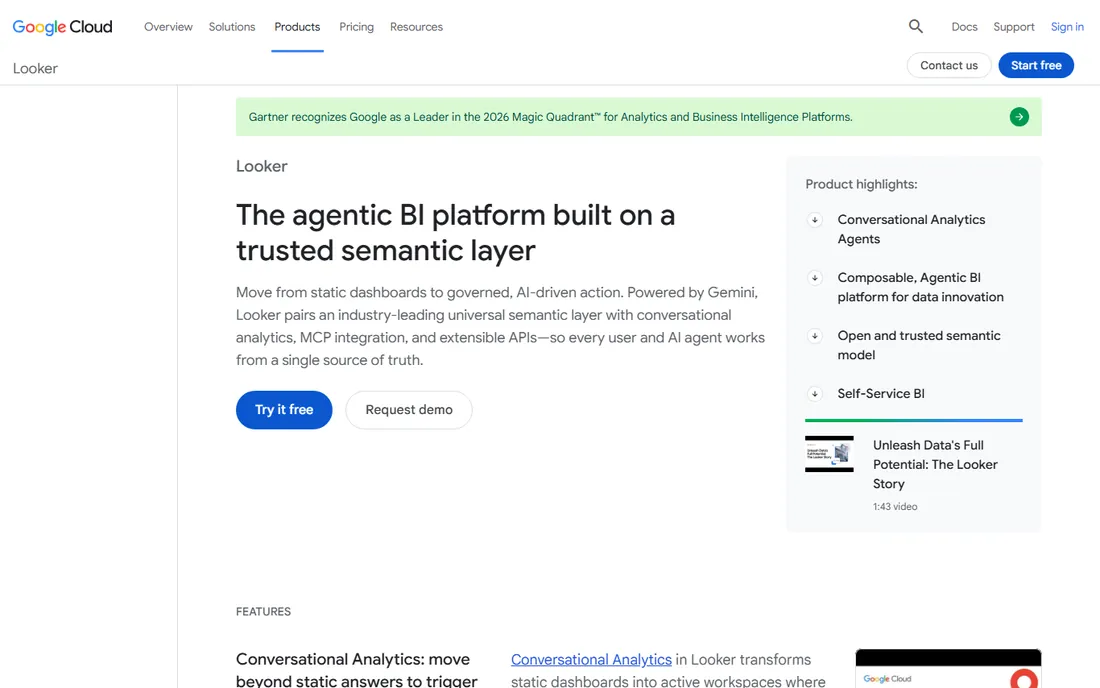1100x688 pixels.
Task: Open the Overview menu item
Action: tap(168, 27)
